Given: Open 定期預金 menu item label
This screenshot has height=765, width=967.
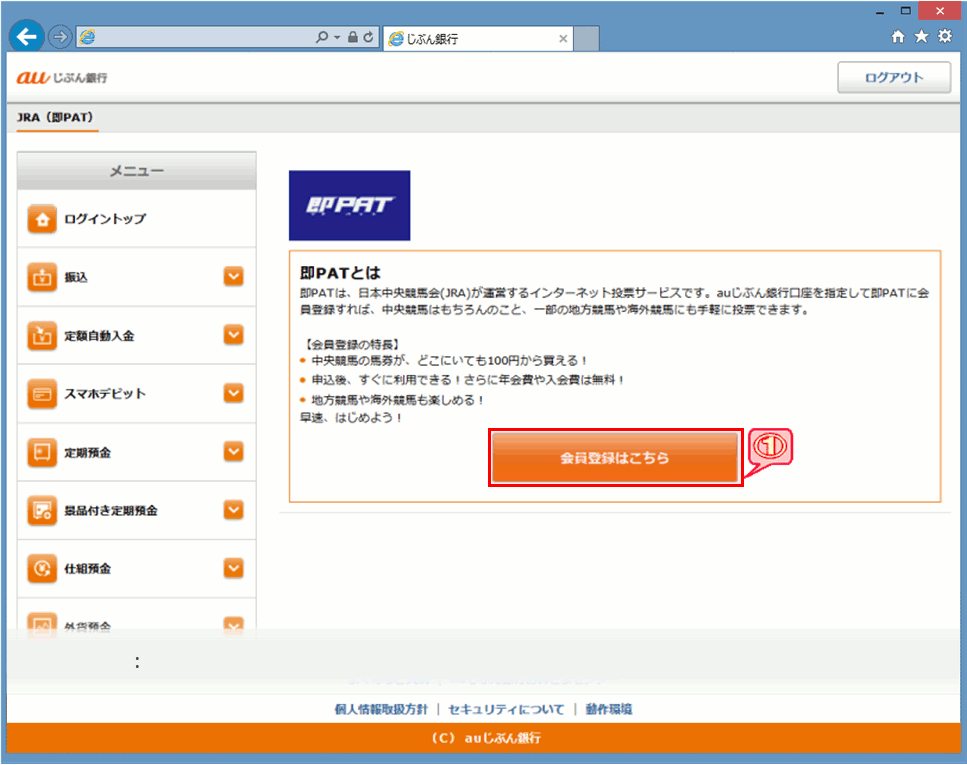Looking at the screenshot, I should 88,452.
